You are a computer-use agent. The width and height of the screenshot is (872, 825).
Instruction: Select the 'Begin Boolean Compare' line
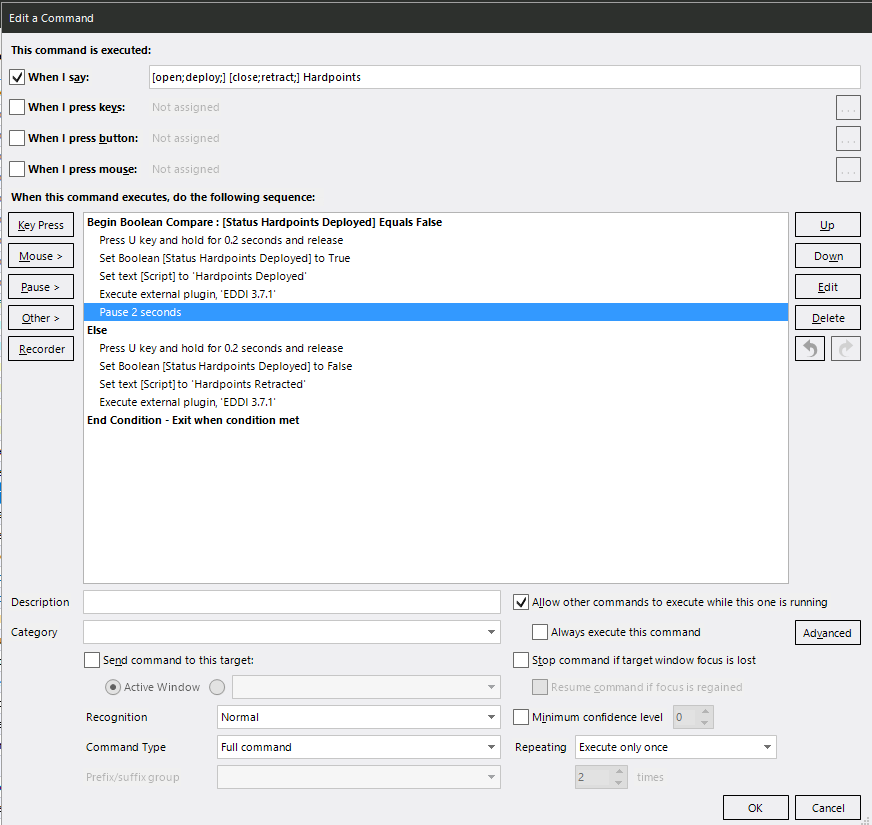(x=436, y=222)
